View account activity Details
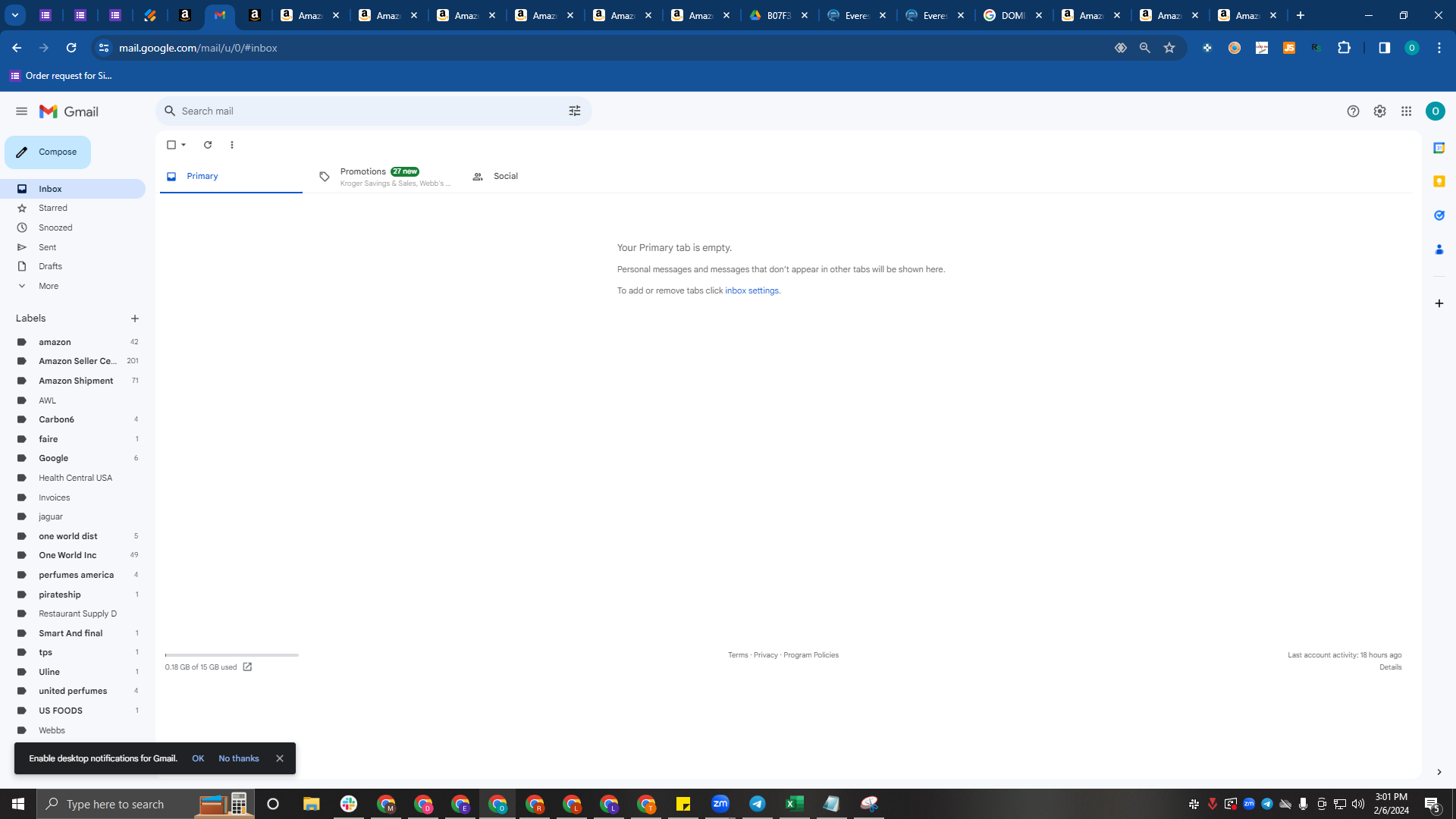The height and width of the screenshot is (819, 1456). tap(1390, 667)
